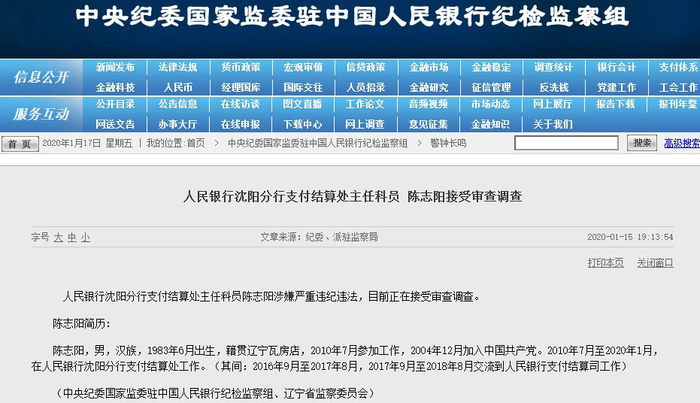
Task: Select the 金融知识 link
Action: pos(492,124)
